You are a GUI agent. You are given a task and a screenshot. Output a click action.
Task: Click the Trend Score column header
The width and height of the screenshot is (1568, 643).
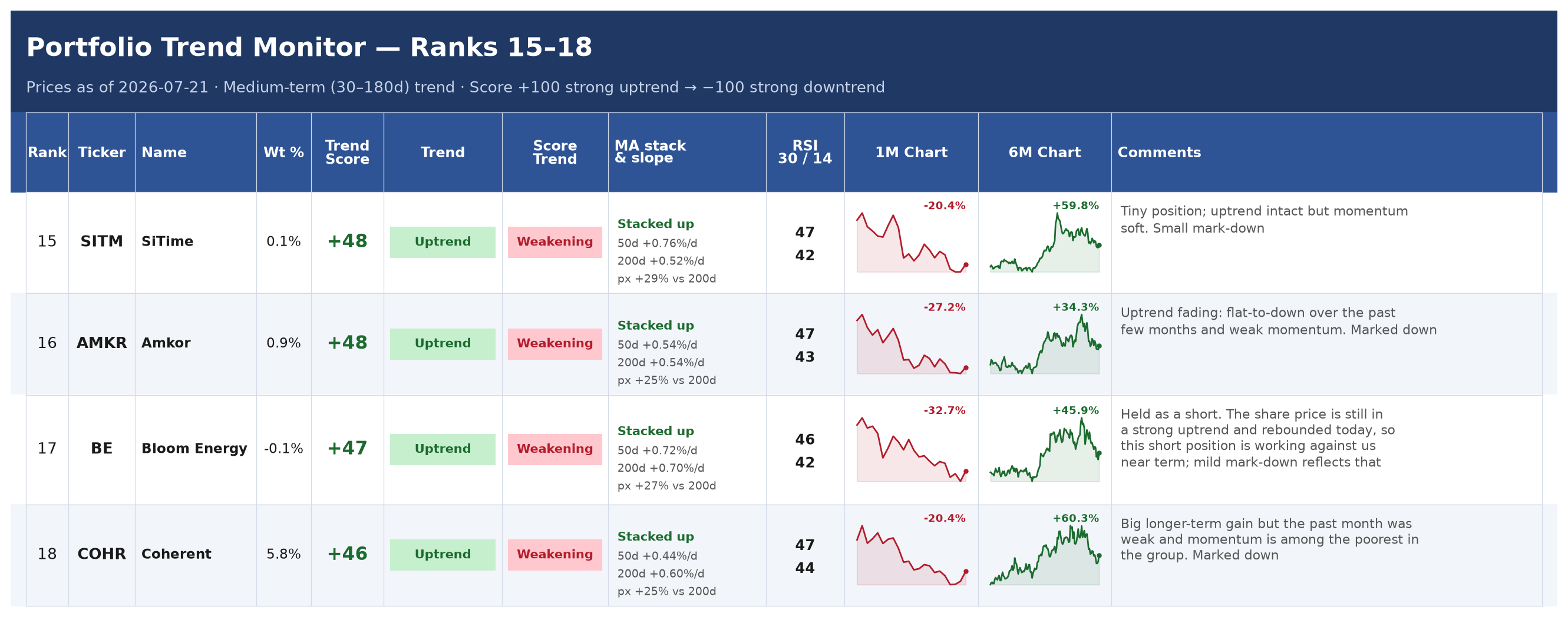(347, 152)
